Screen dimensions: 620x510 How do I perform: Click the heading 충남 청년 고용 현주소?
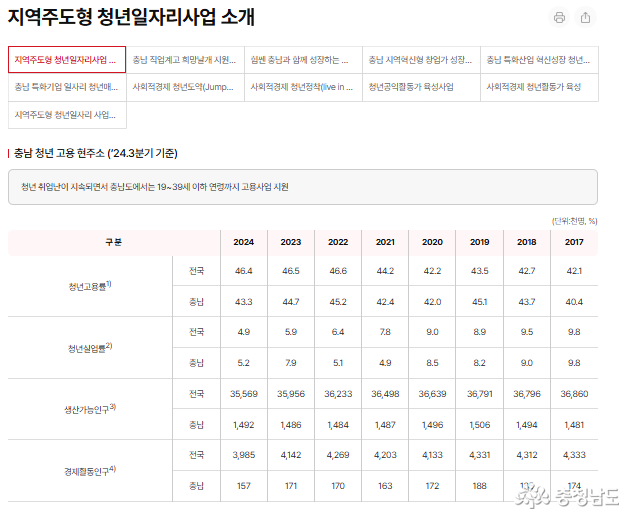coord(95,153)
